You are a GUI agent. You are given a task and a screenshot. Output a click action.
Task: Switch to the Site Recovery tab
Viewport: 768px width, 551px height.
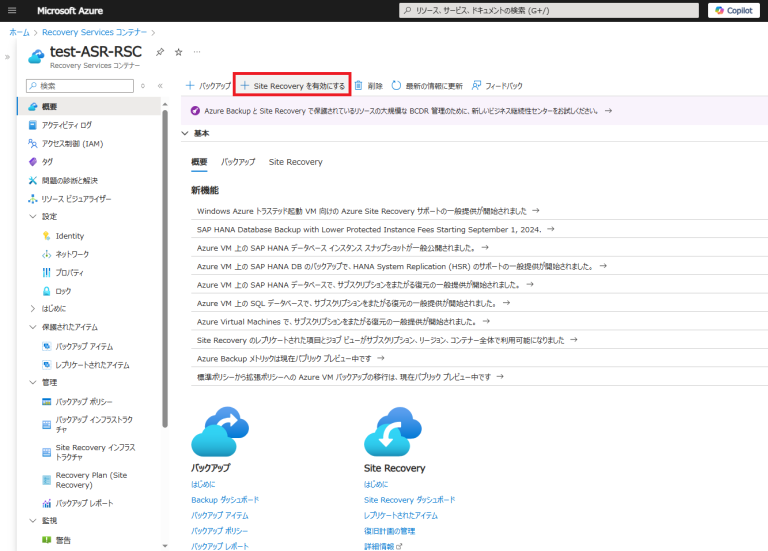tap(295, 162)
